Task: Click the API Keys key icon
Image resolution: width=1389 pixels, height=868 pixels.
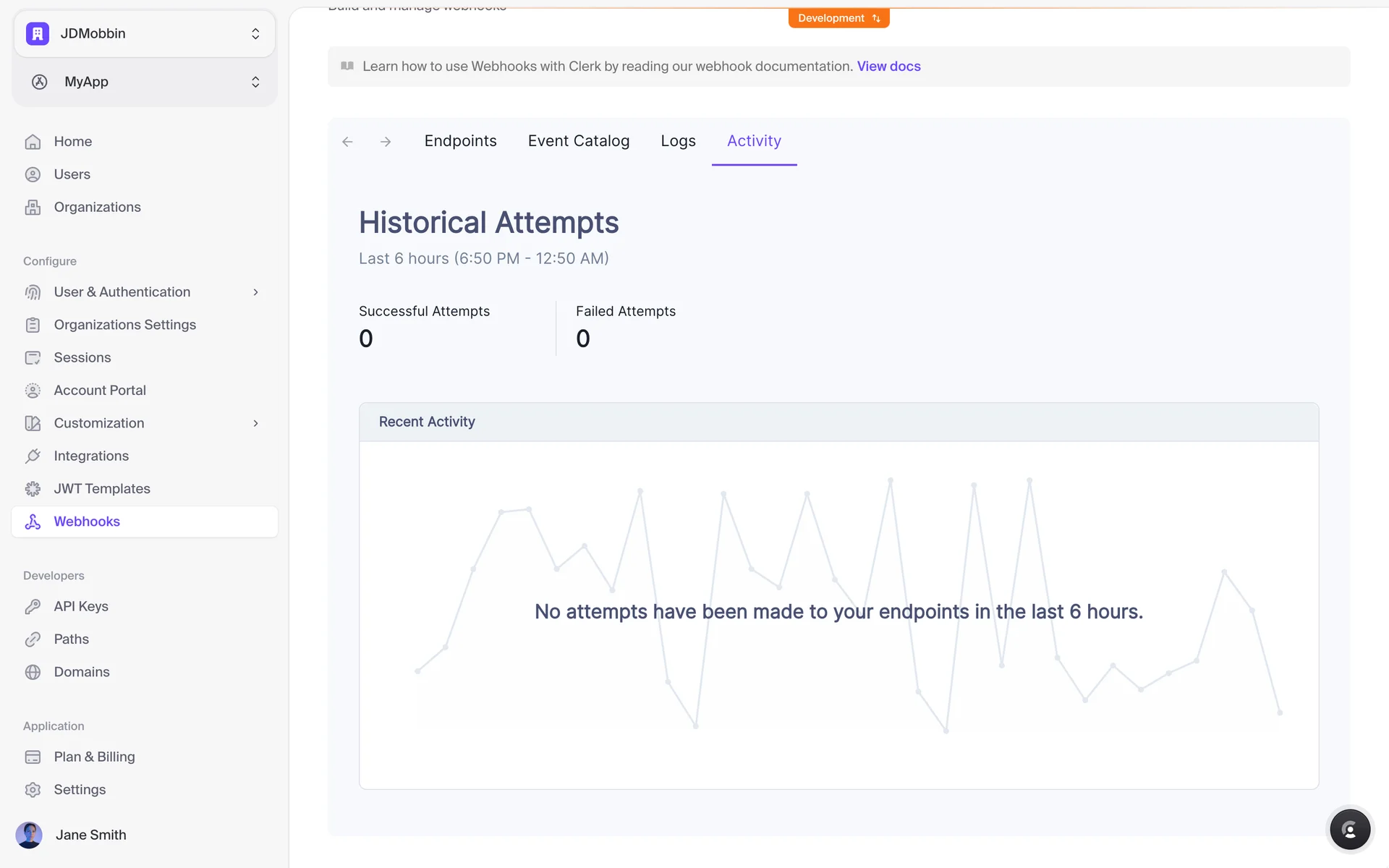Action: tap(33, 606)
